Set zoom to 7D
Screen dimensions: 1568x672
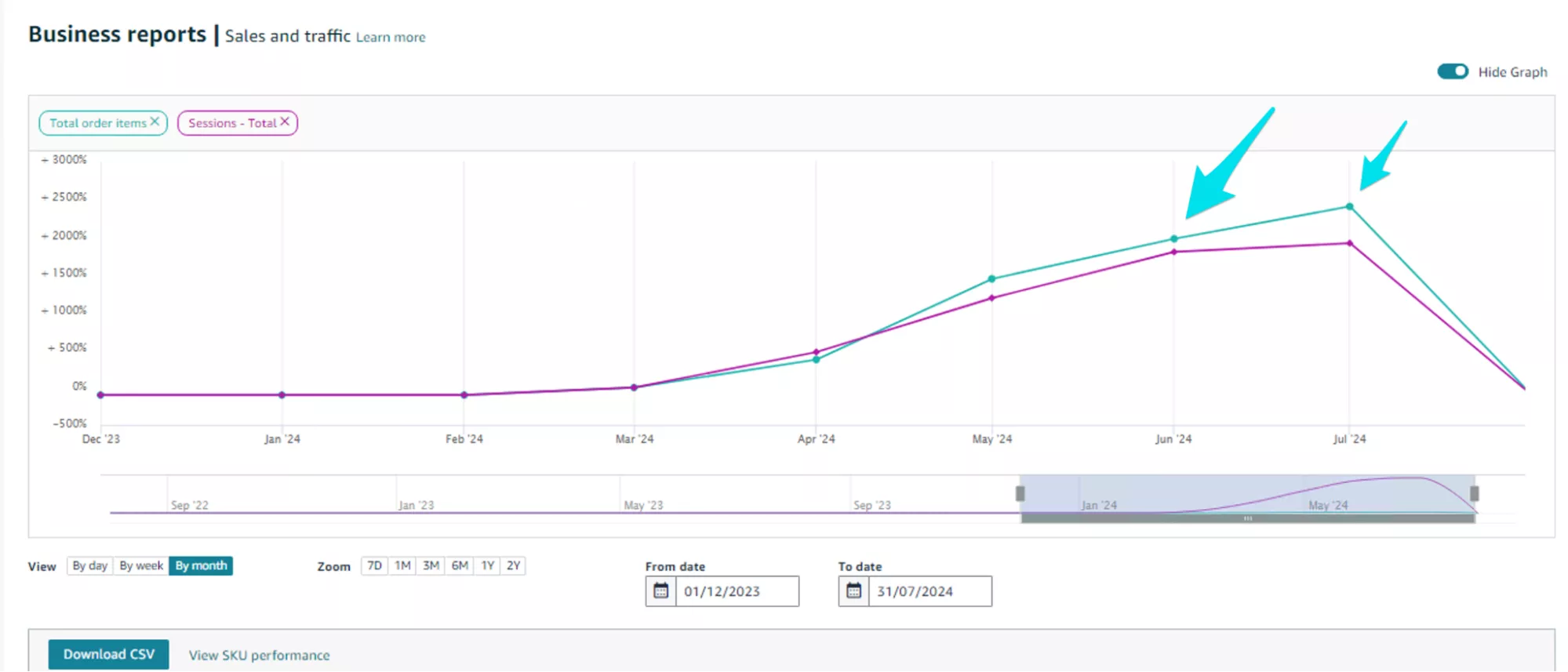(x=374, y=565)
